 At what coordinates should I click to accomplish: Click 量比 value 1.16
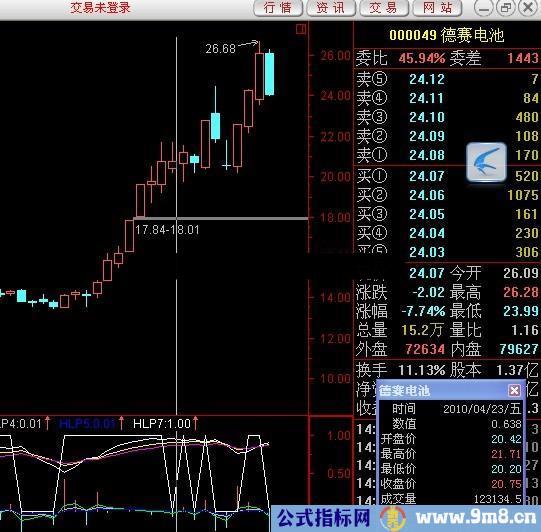[524, 330]
